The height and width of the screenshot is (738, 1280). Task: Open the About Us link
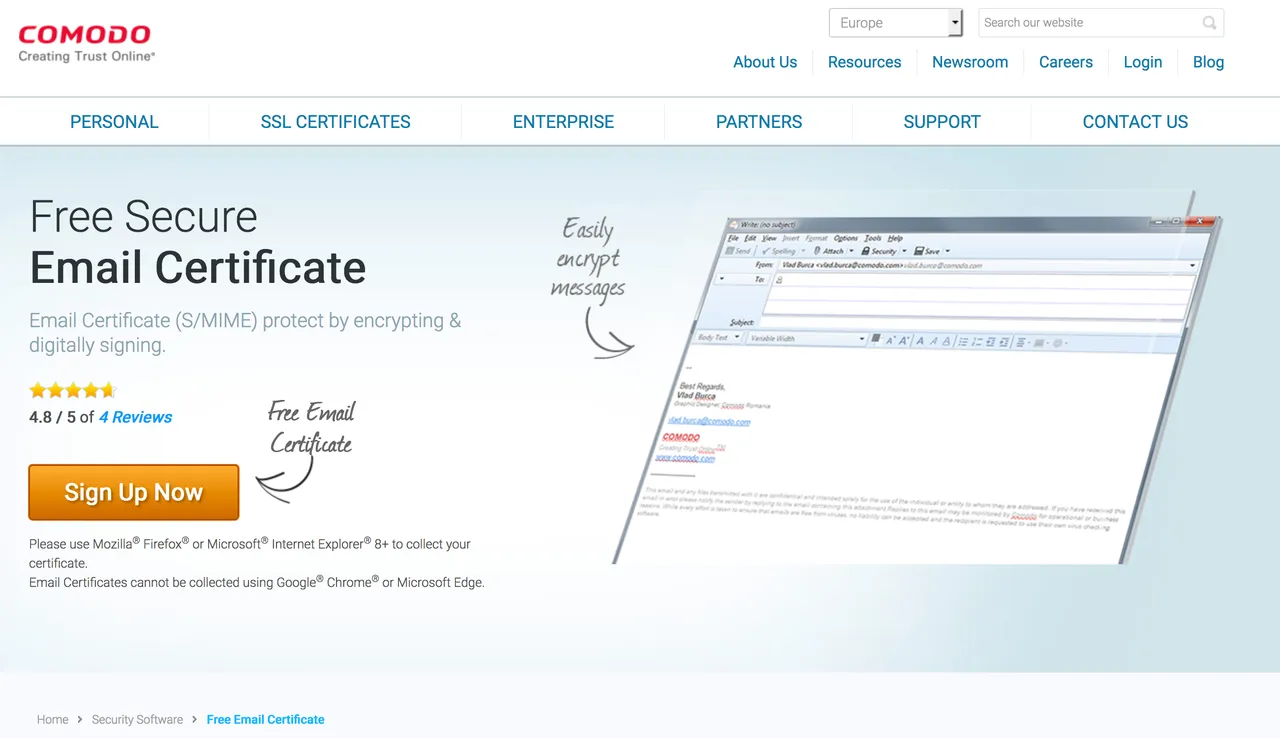pos(765,62)
